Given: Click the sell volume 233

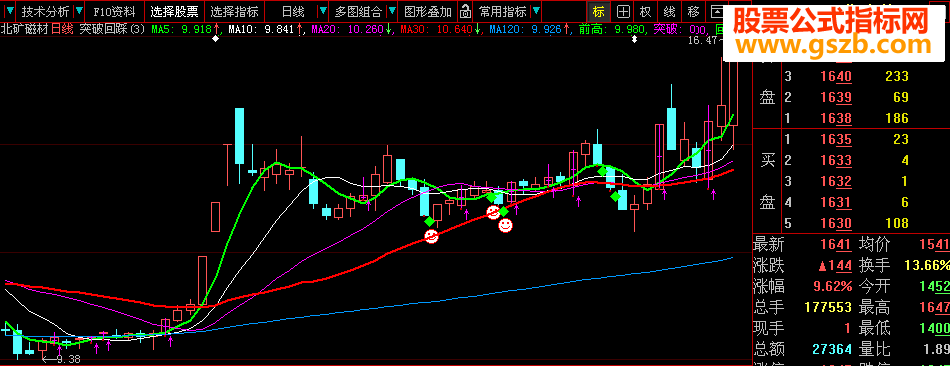Looking at the screenshot, I should coord(897,76).
